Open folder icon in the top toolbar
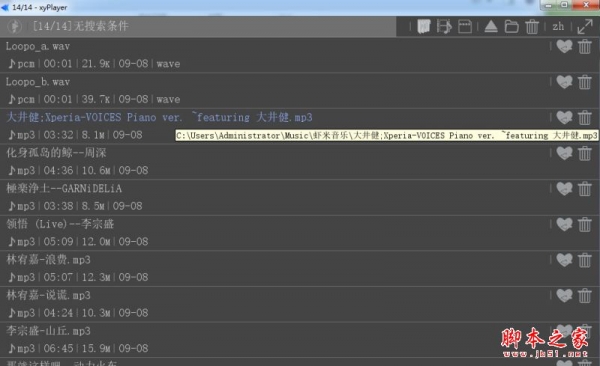This screenshot has width=600, height=366. [x=512, y=27]
